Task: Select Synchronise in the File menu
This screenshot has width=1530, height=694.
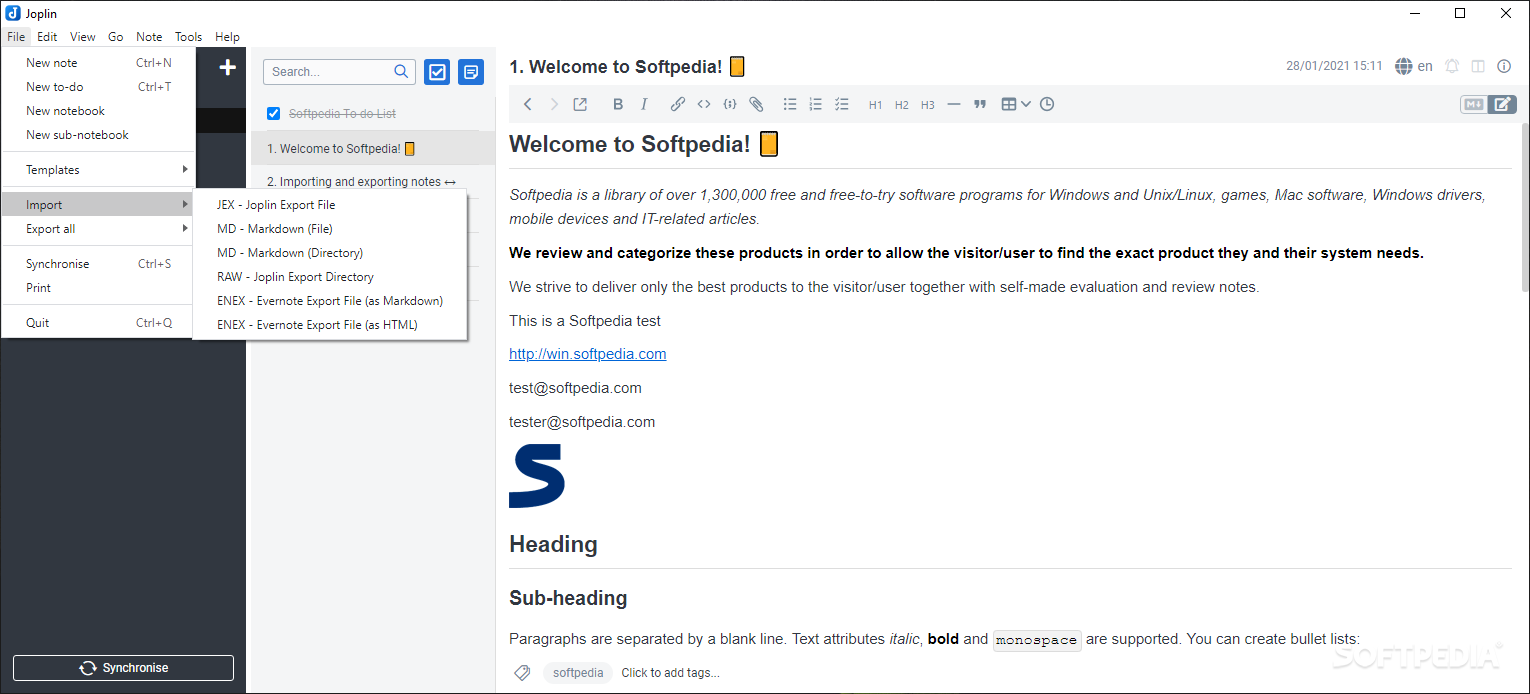Action: click(98, 264)
